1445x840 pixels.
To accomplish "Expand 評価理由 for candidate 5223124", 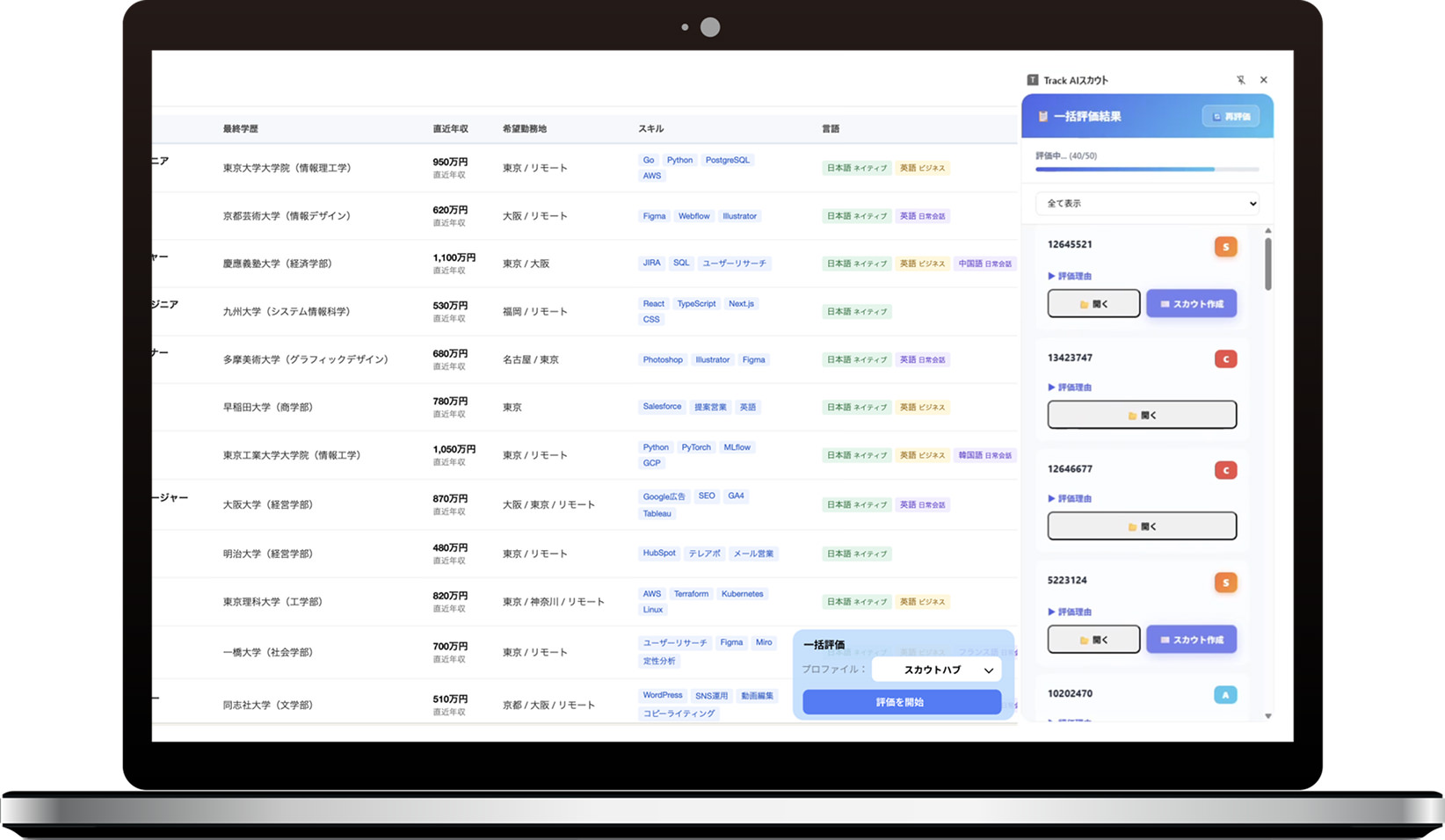I will click(x=1070, y=612).
